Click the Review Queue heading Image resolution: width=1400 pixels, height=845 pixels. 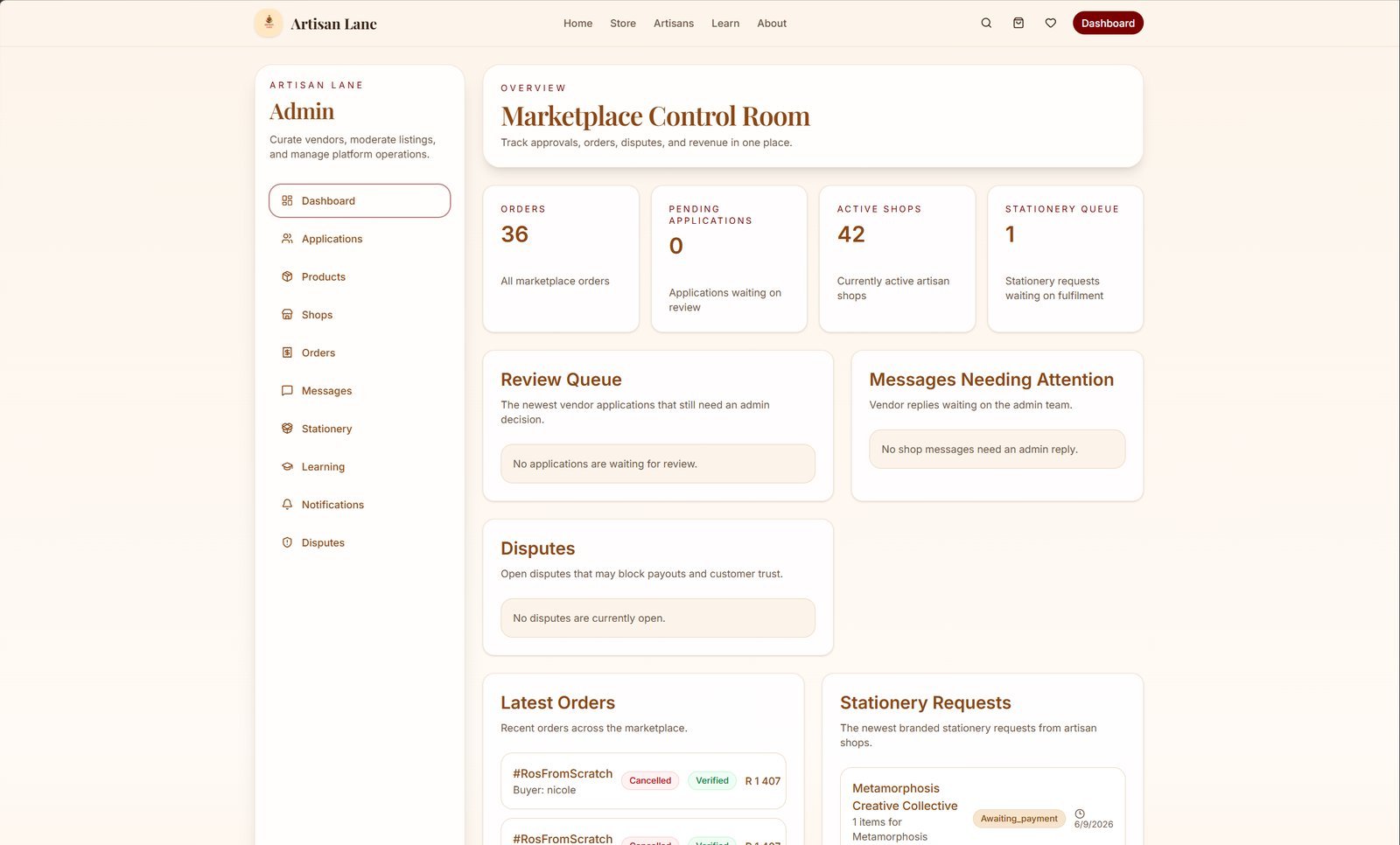[x=561, y=380]
